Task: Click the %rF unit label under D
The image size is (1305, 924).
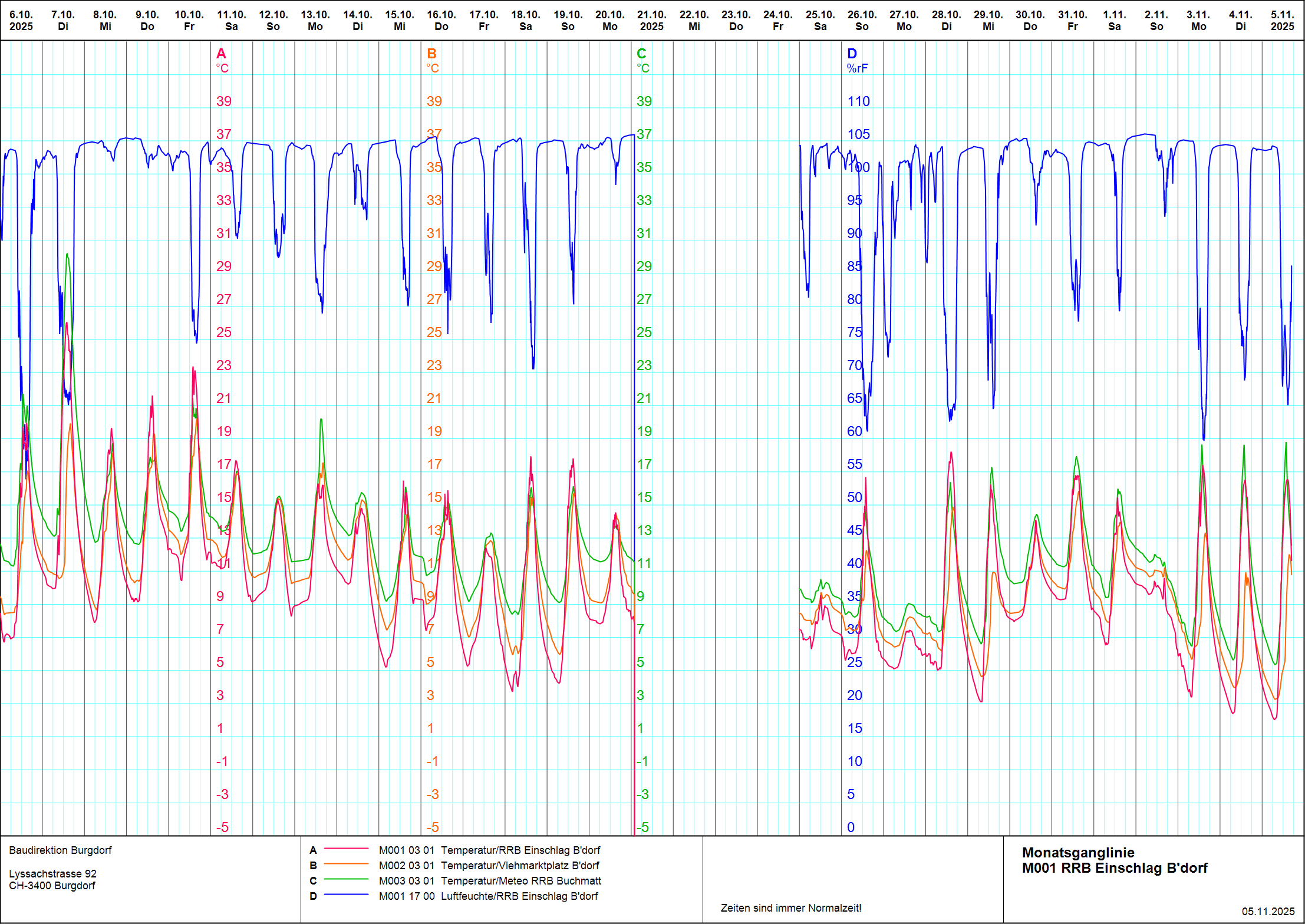Action: (857, 68)
